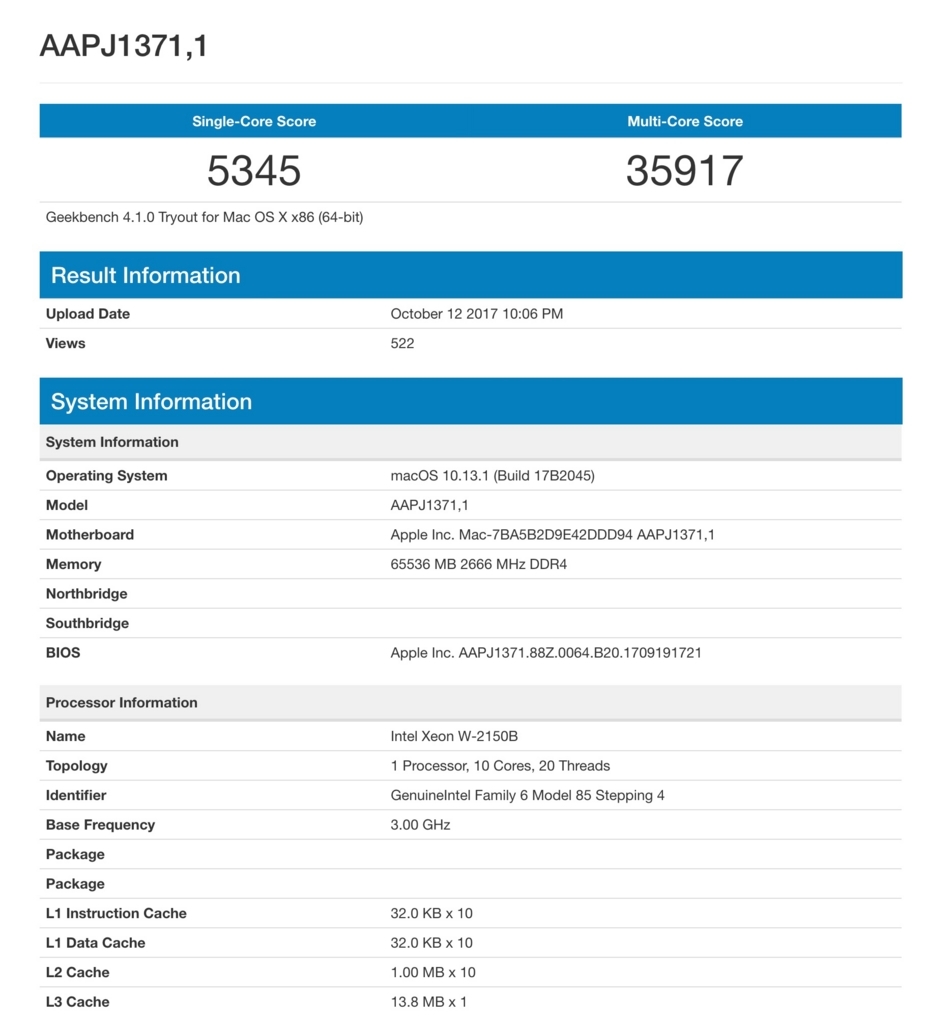926x1024 pixels.
Task: Select the Mac-7BA5B2D9E42DDD94 motherboard value
Action: coord(552,535)
